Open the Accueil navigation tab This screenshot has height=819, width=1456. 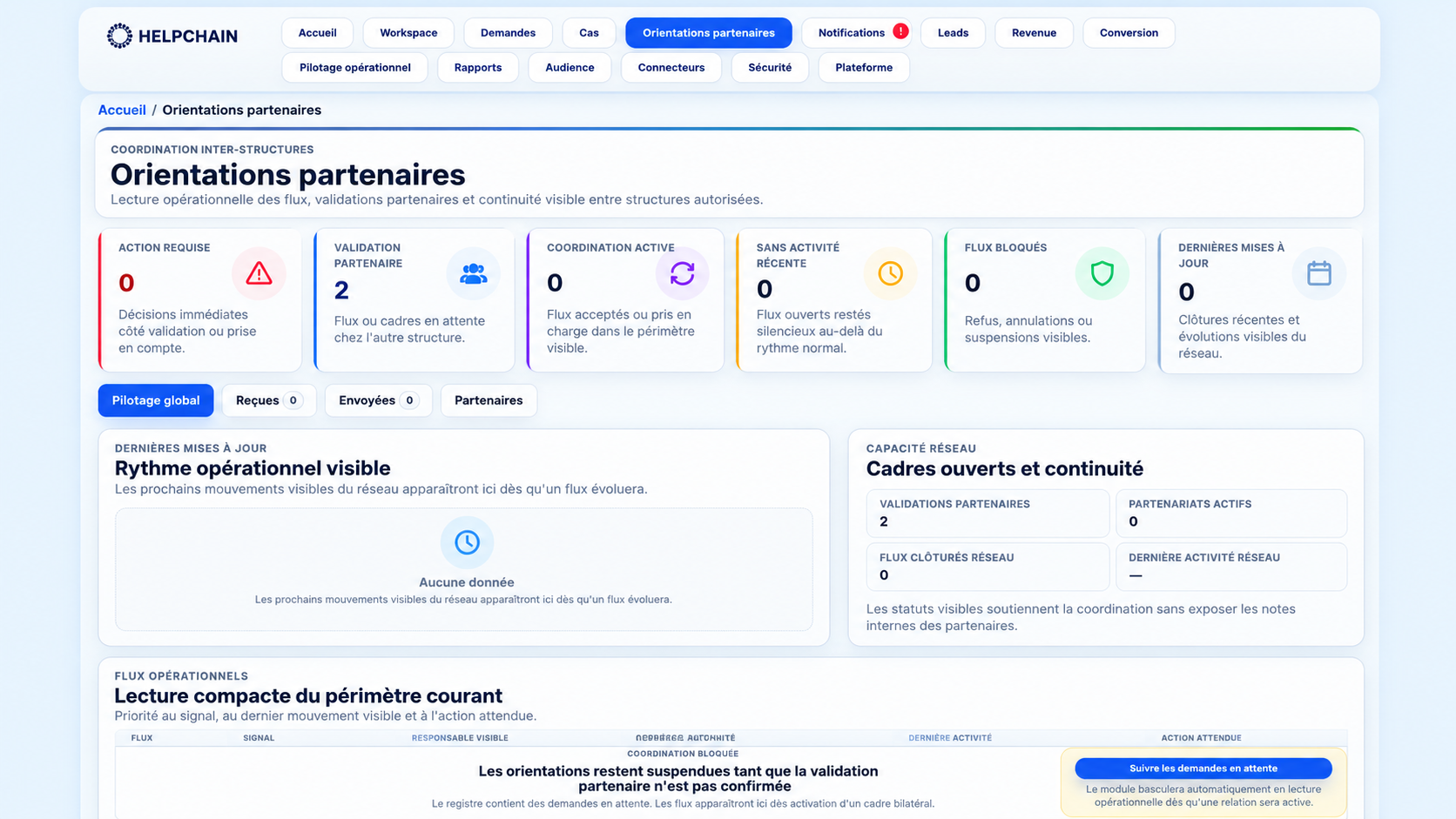point(317,33)
